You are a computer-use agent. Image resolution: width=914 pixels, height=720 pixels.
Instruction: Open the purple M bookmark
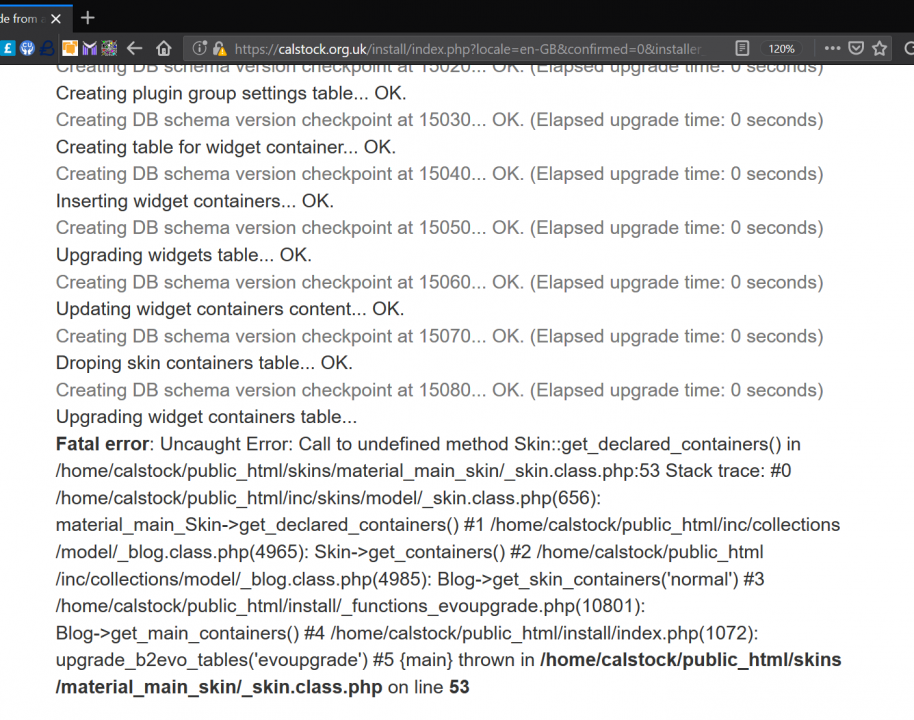click(x=90, y=48)
